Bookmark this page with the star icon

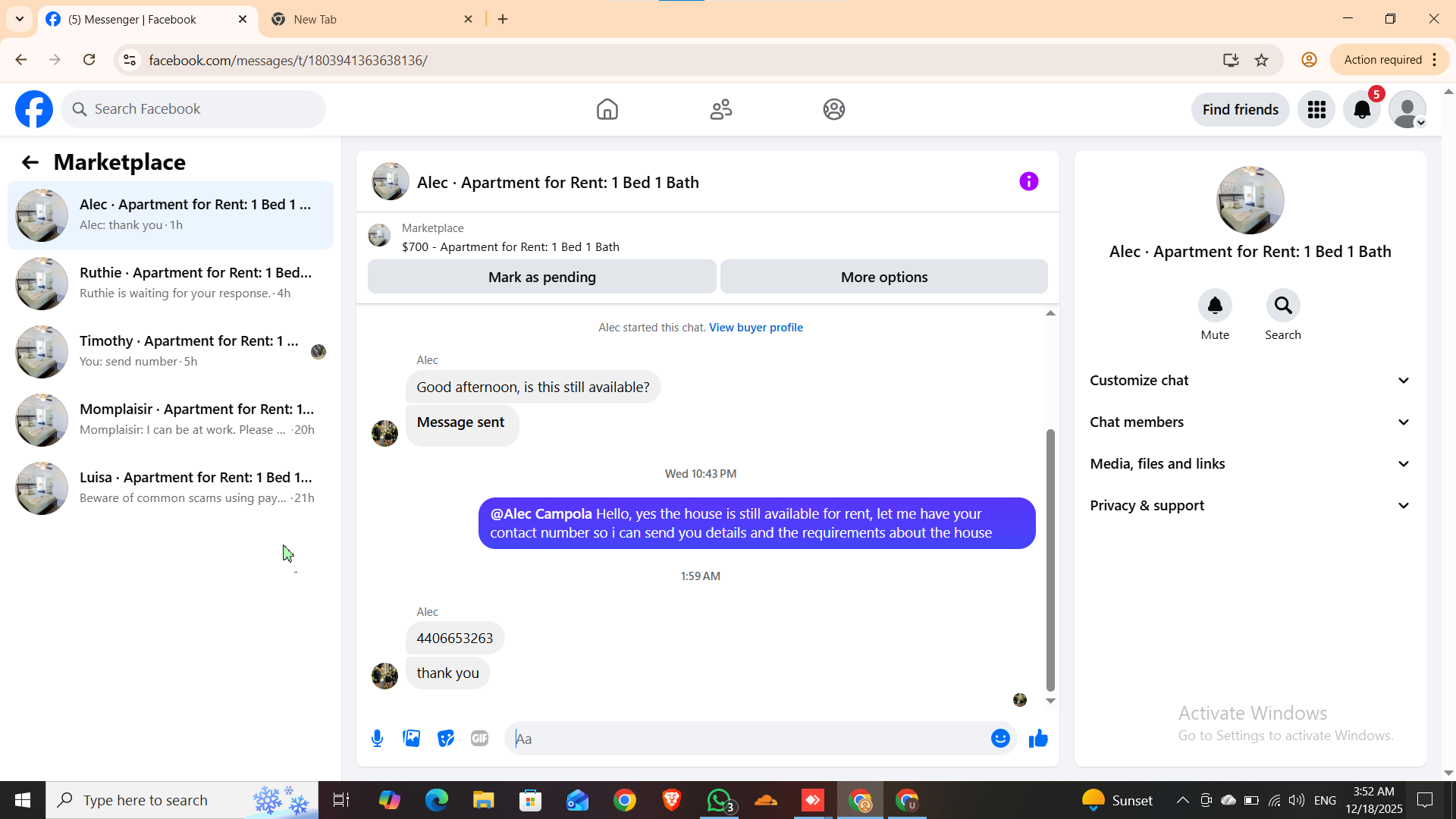point(1261,60)
